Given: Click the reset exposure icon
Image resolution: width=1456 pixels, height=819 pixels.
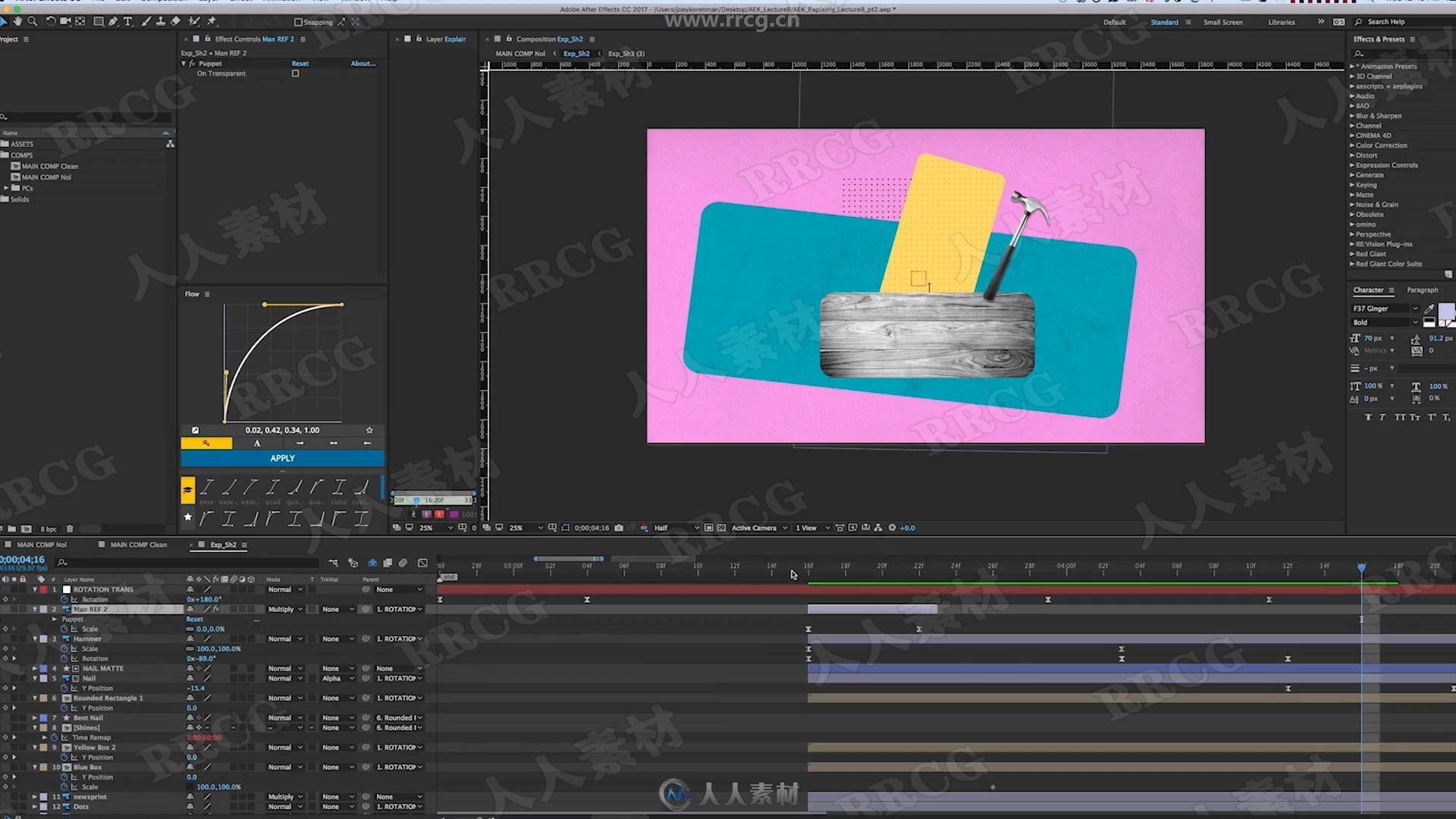Looking at the screenshot, I should (x=892, y=528).
